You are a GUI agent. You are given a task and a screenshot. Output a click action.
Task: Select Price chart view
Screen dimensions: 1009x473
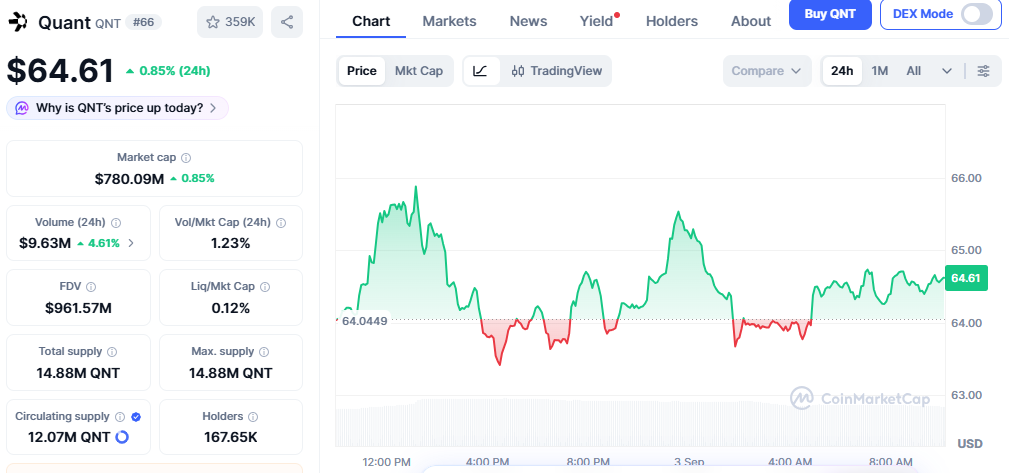[x=362, y=71]
